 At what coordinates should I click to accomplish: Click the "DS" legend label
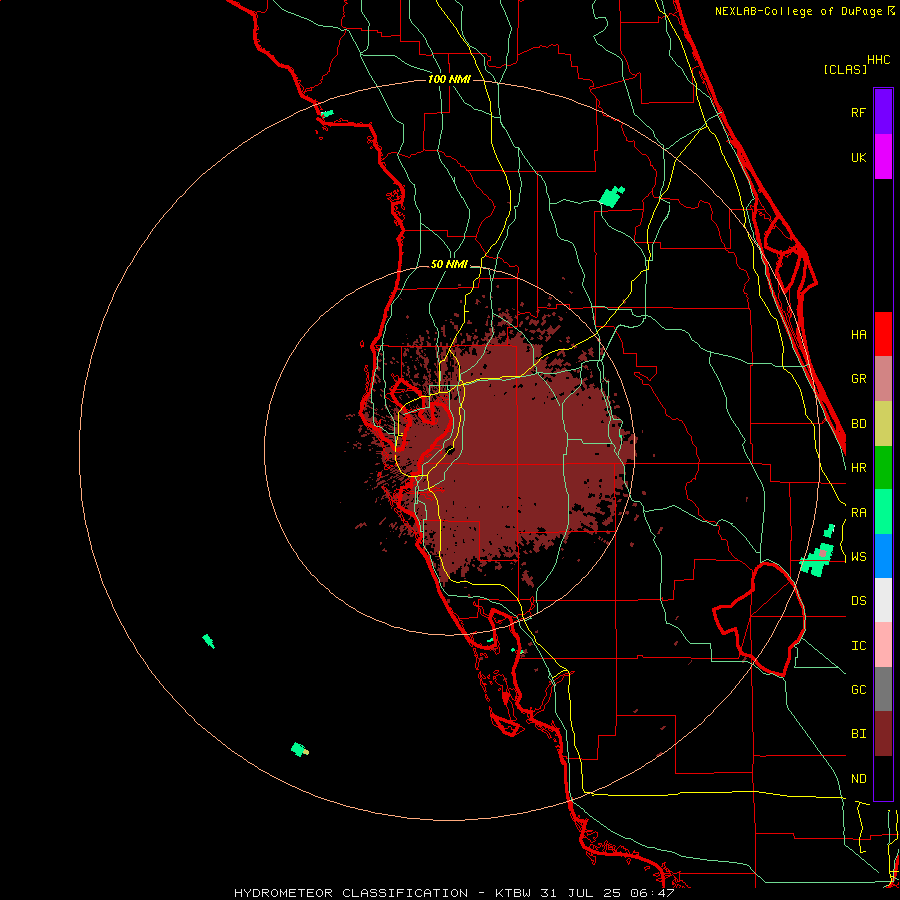click(x=858, y=600)
